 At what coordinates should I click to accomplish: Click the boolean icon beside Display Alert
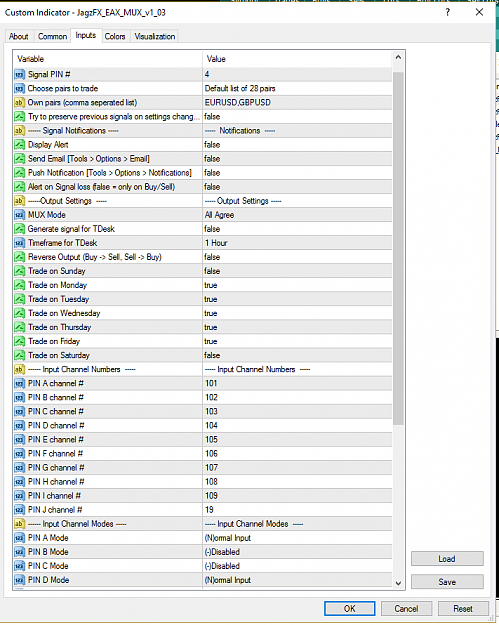pos(20,145)
